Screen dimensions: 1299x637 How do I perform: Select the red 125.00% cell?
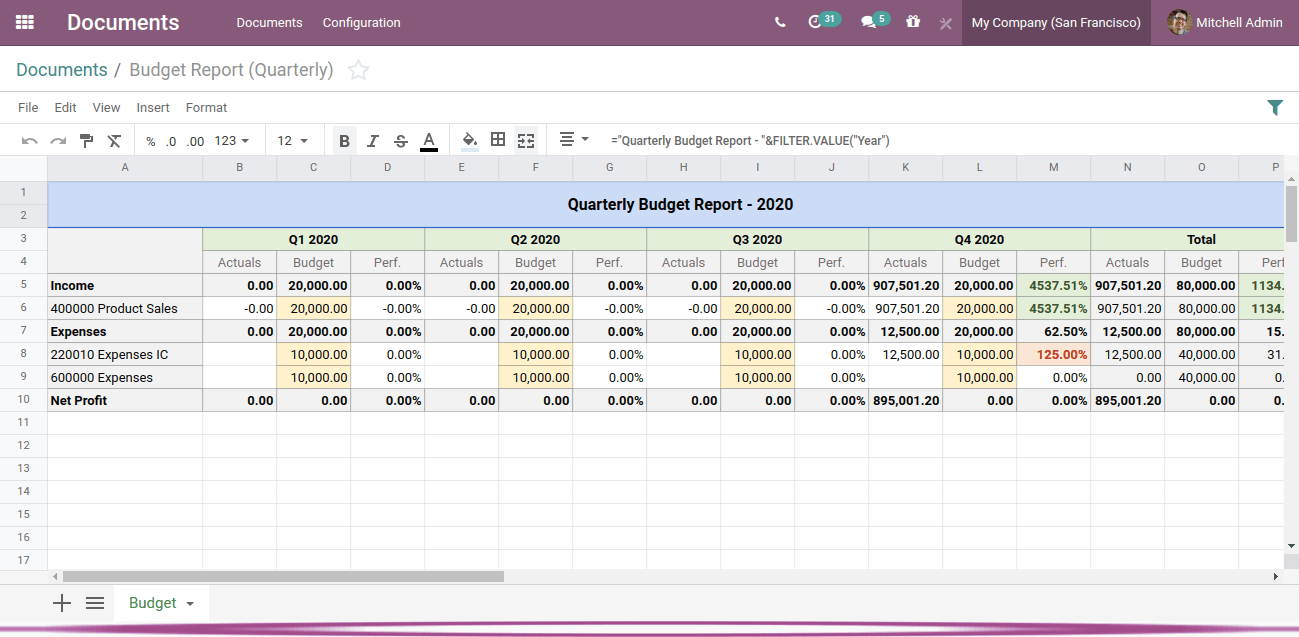click(x=1054, y=354)
